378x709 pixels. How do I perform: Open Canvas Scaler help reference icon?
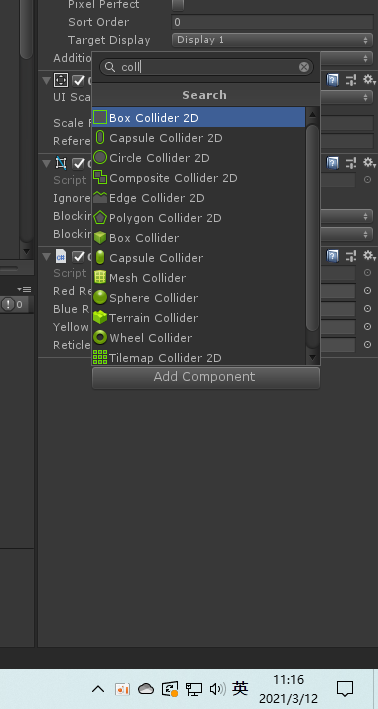click(332, 80)
